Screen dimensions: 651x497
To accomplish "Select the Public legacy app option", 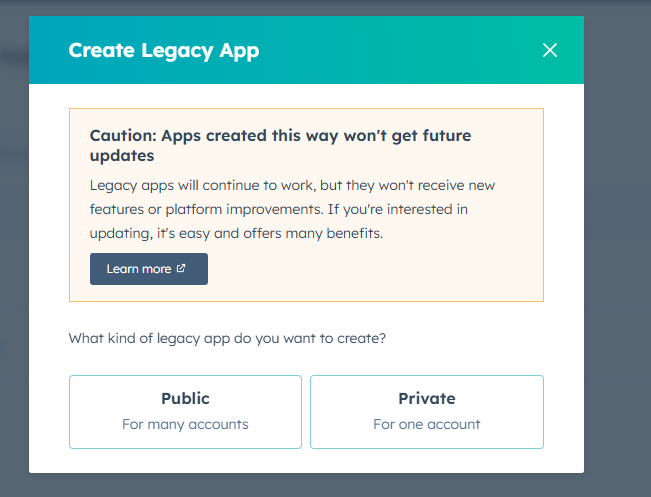I will coord(185,411).
